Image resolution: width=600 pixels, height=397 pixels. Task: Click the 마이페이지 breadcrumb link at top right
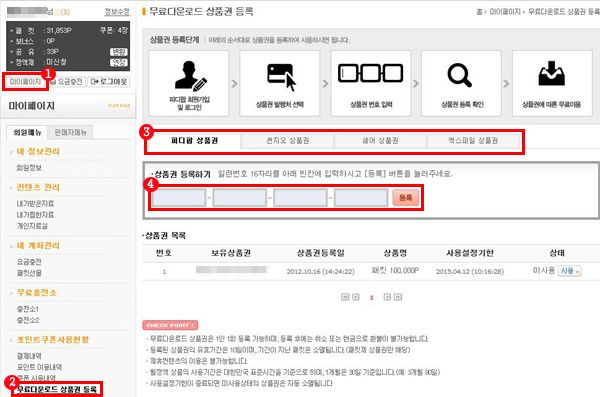coord(505,12)
